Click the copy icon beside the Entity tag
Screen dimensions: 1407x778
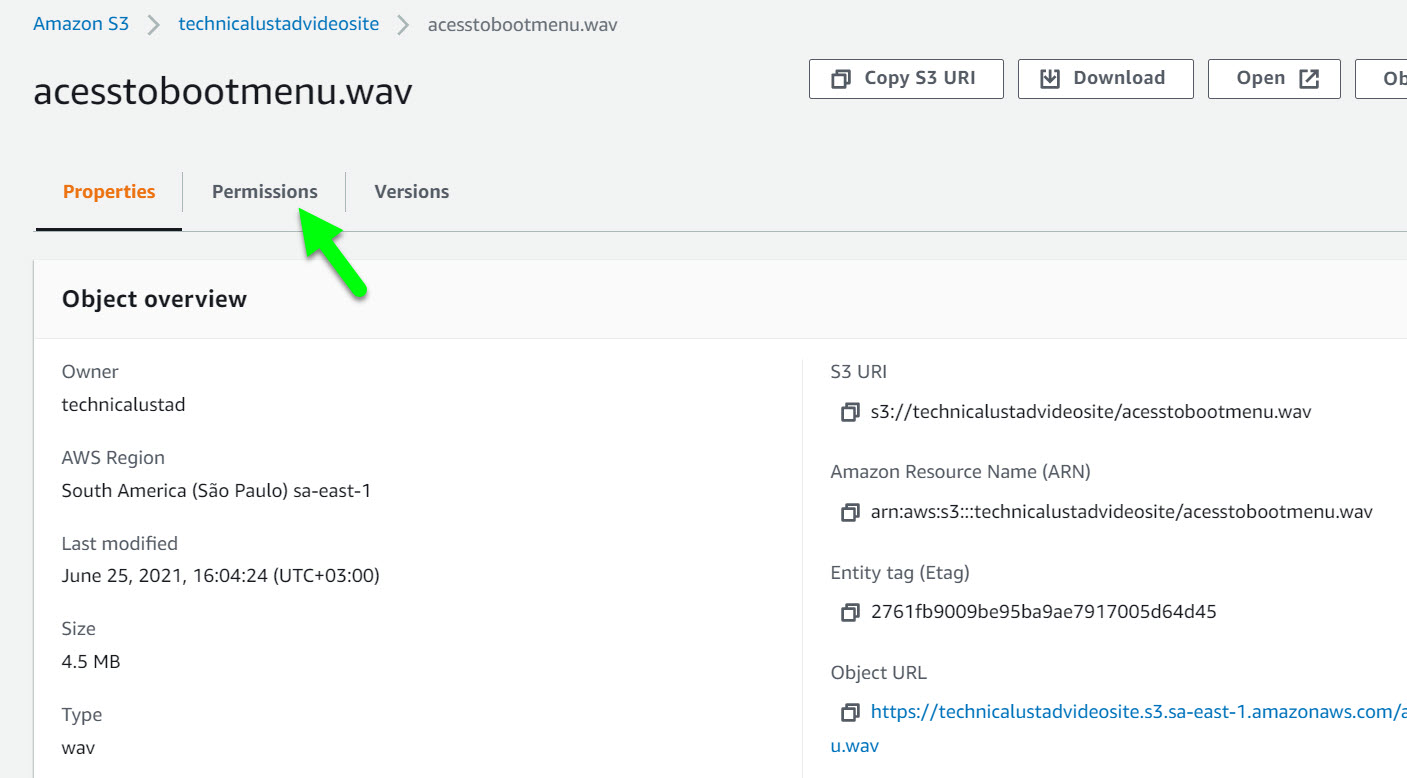(850, 612)
